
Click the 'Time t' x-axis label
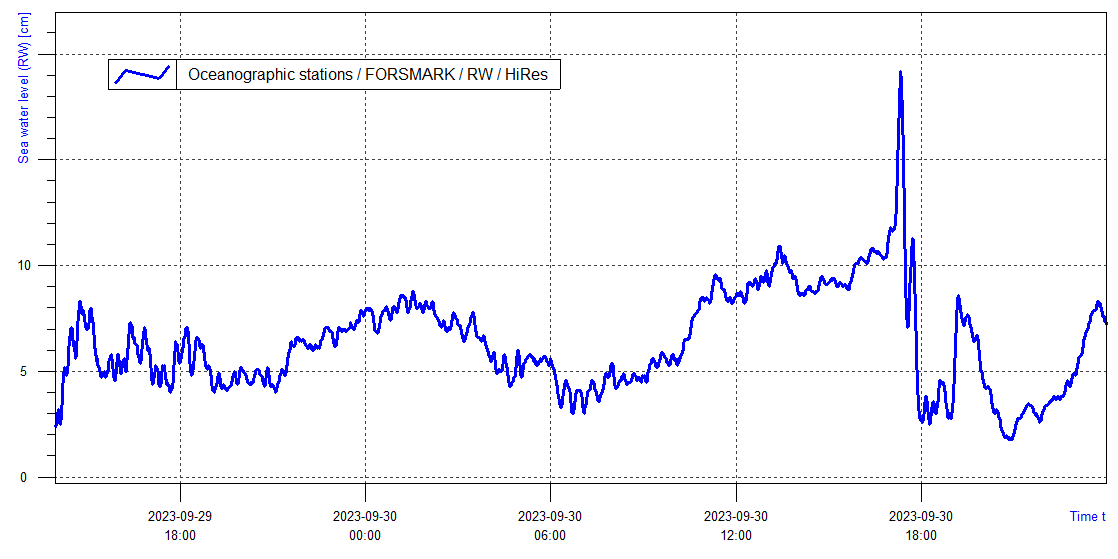1087,517
